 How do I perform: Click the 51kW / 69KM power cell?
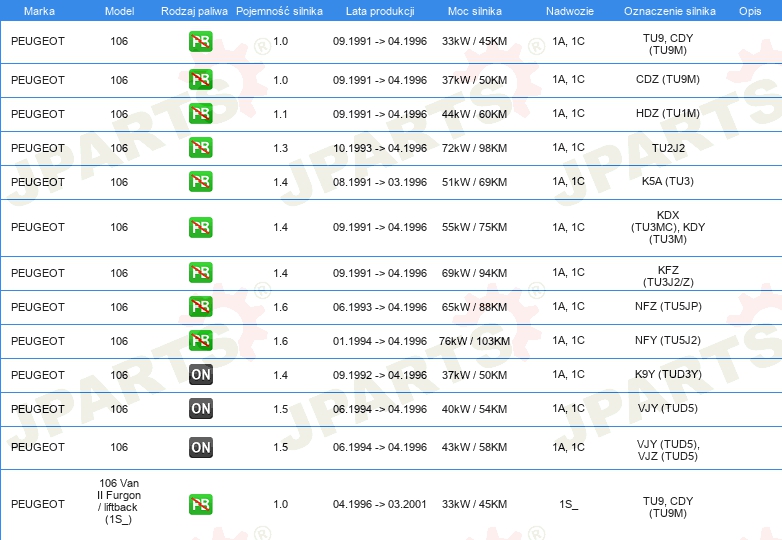click(474, 182)
